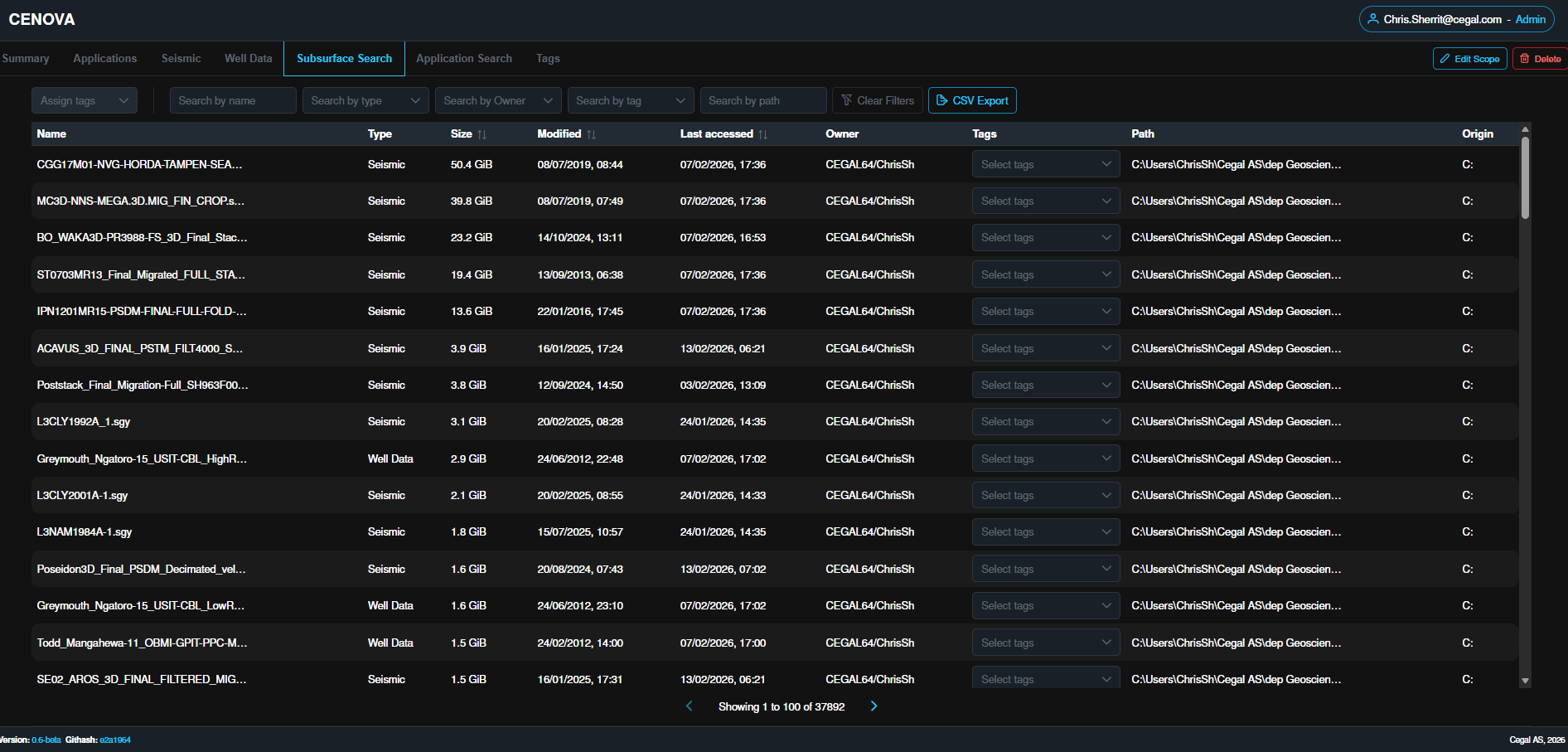Open the Search by Owner dropdown
This screenshot has height=752, width=1568.
(498, 100)
